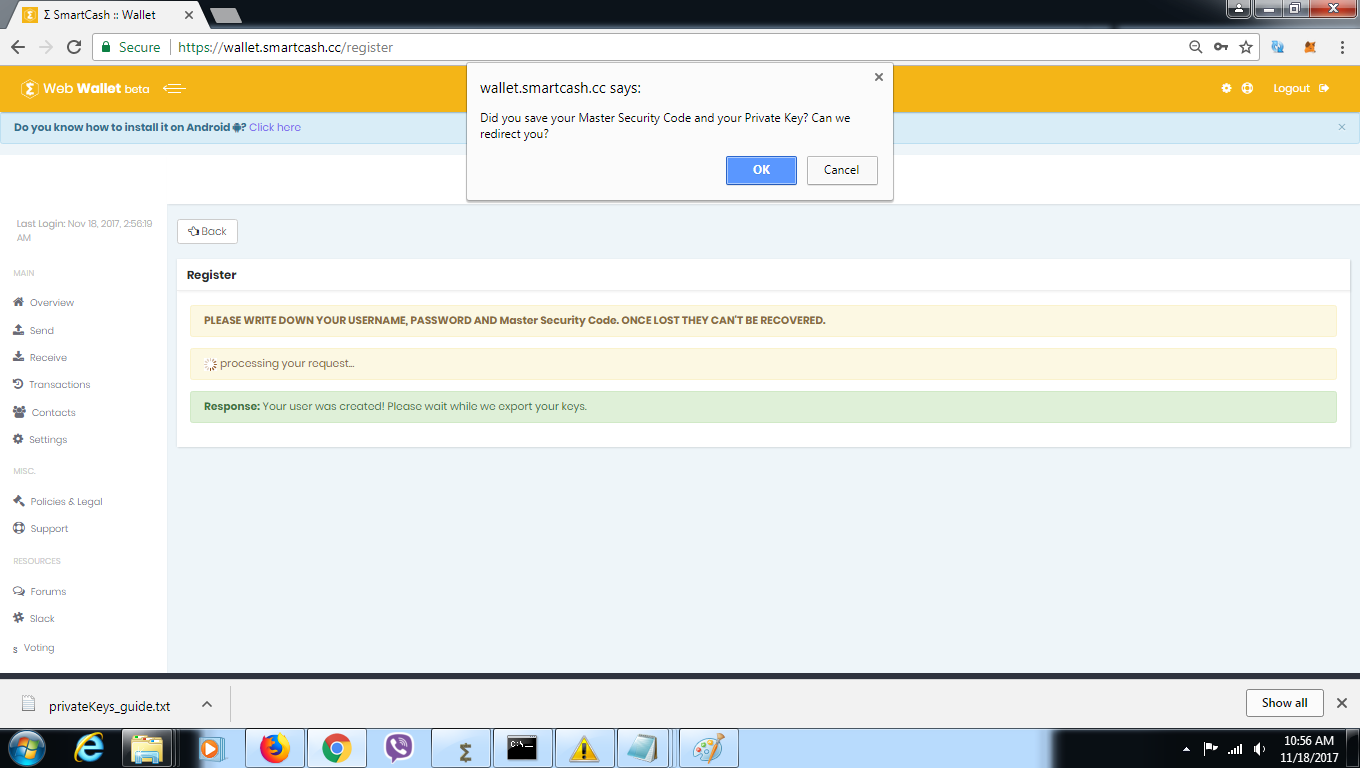Image resolution: width=1360 pixels, height=768 pixels.
Task: Open the Transactions sidebar item
Action: [60, 384]
